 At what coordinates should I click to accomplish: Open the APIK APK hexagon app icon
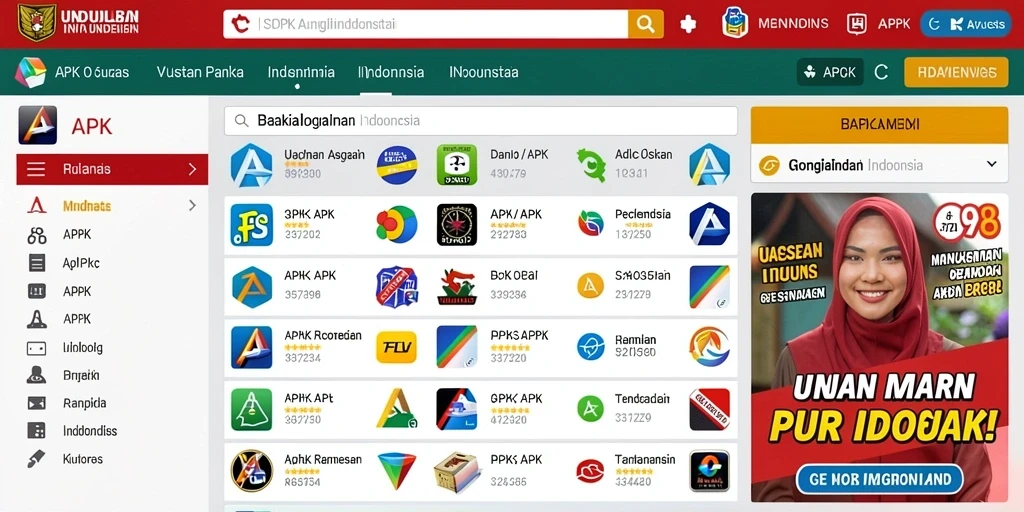tap(251, 287)
